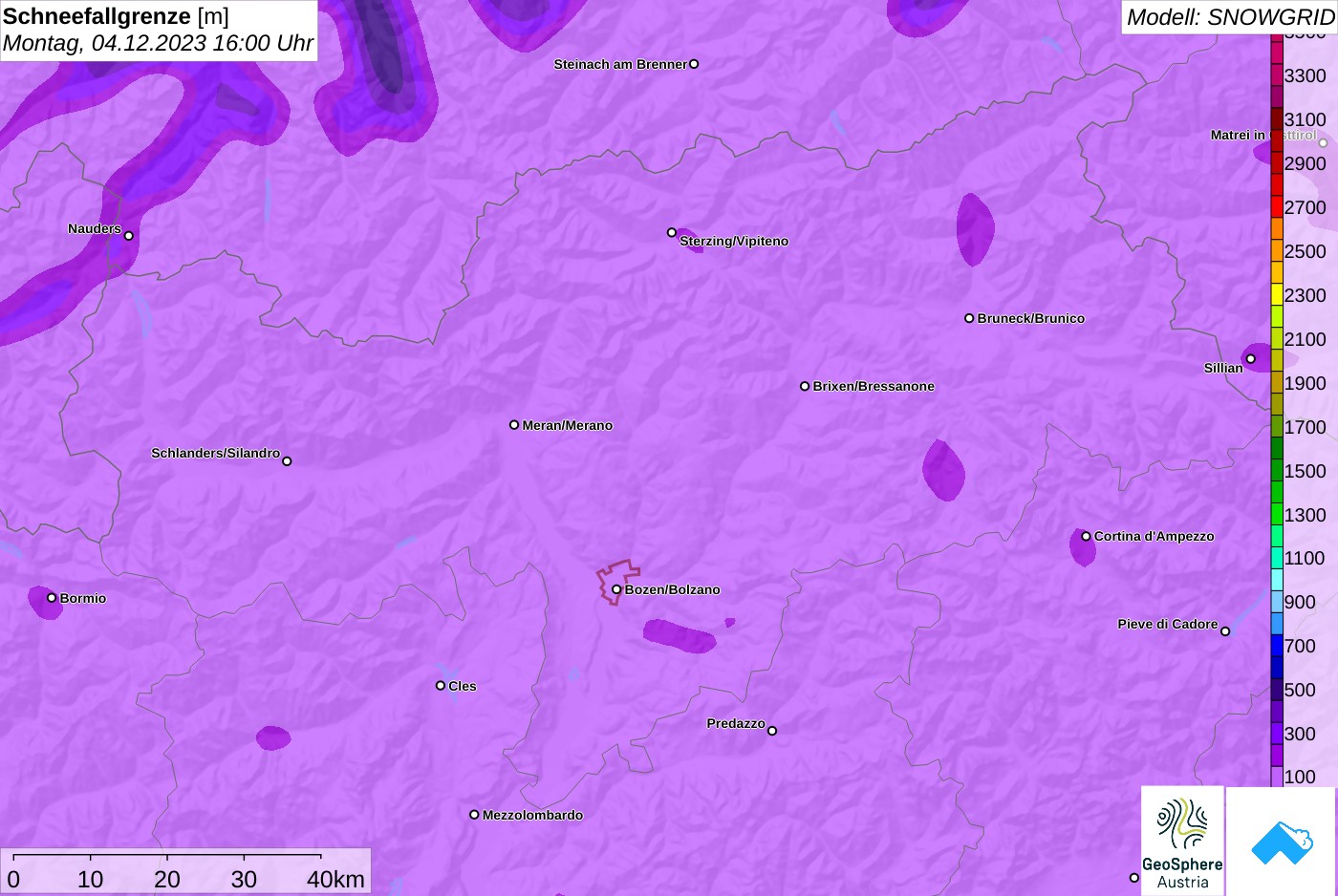Click the yellow 2300 legend swatch
The width and height of the screenshot is (1338, 896).
[1277, 295]
